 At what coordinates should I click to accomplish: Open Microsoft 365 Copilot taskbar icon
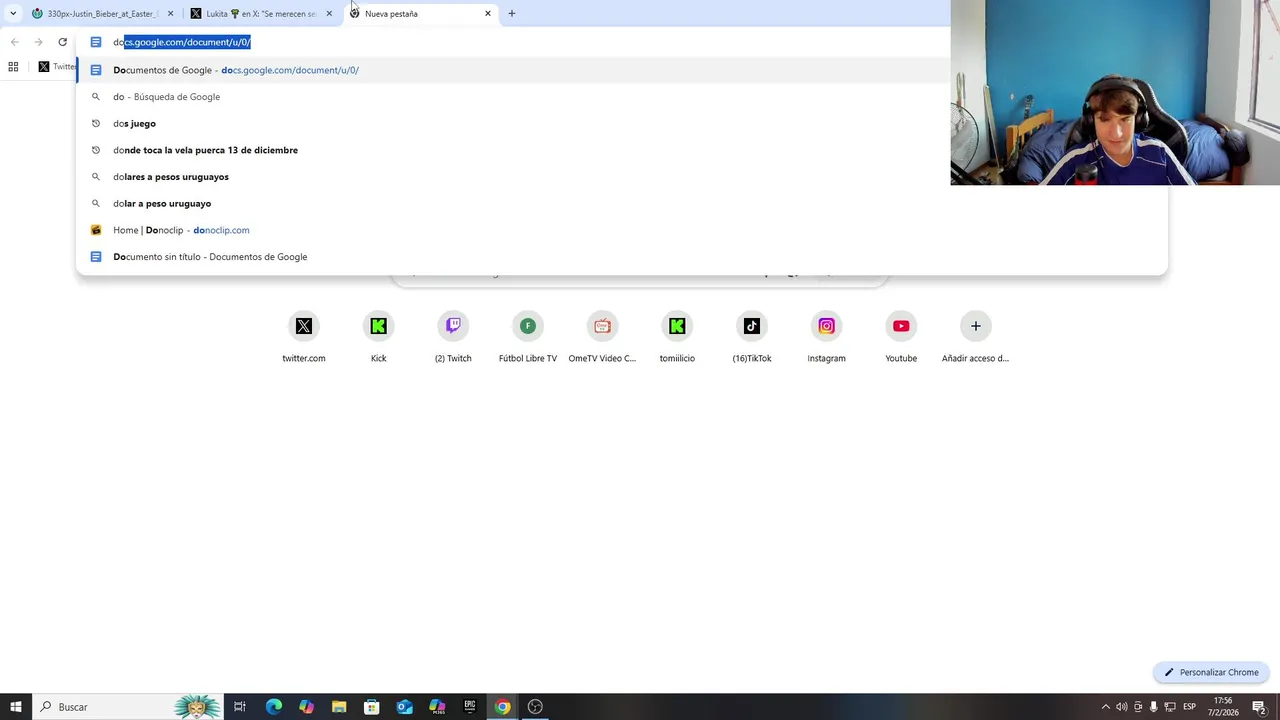[437, 707]
